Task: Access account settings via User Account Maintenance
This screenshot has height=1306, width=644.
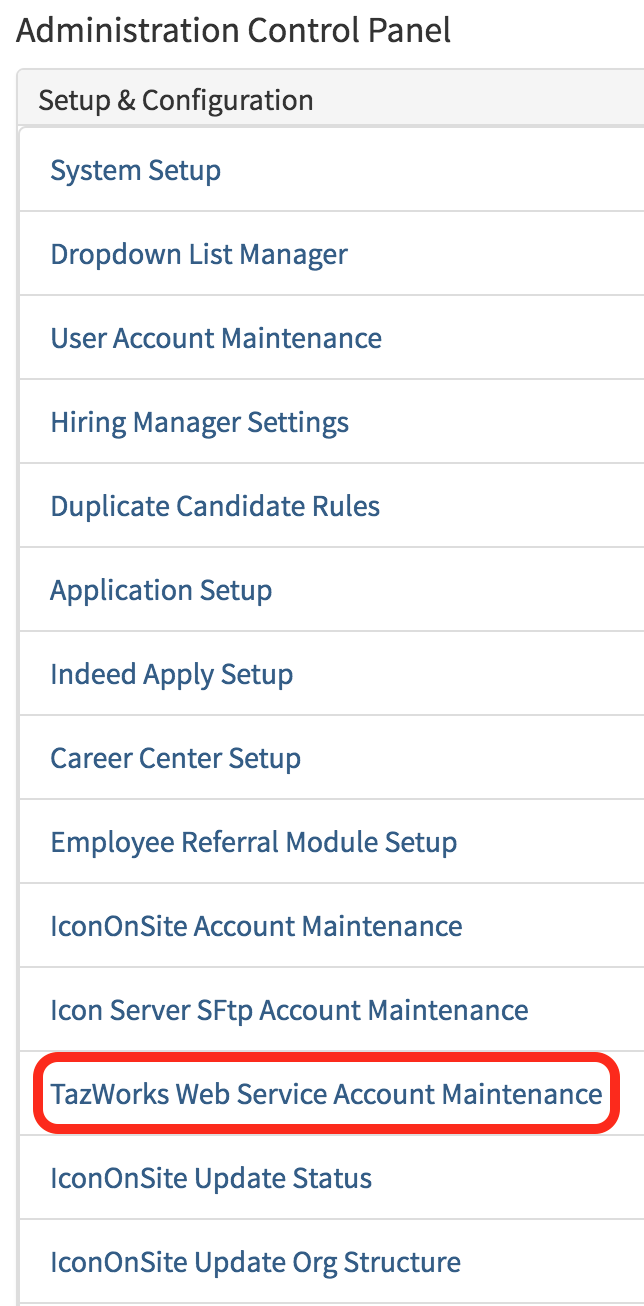Action: click(x=216, y=337)
